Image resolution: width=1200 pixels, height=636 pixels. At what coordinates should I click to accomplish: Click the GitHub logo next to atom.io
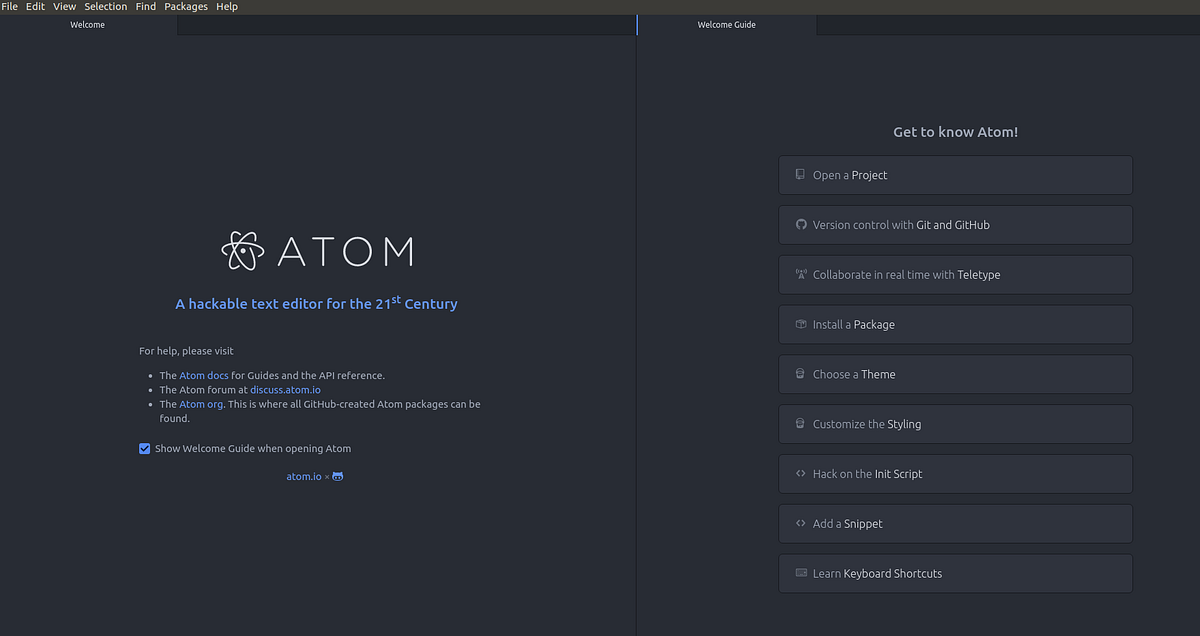click(336, 476)
